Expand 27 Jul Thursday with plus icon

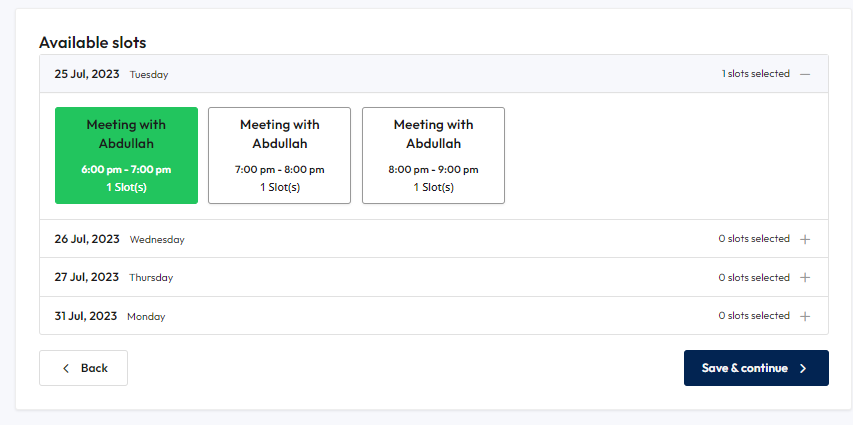tap(805, 278)
